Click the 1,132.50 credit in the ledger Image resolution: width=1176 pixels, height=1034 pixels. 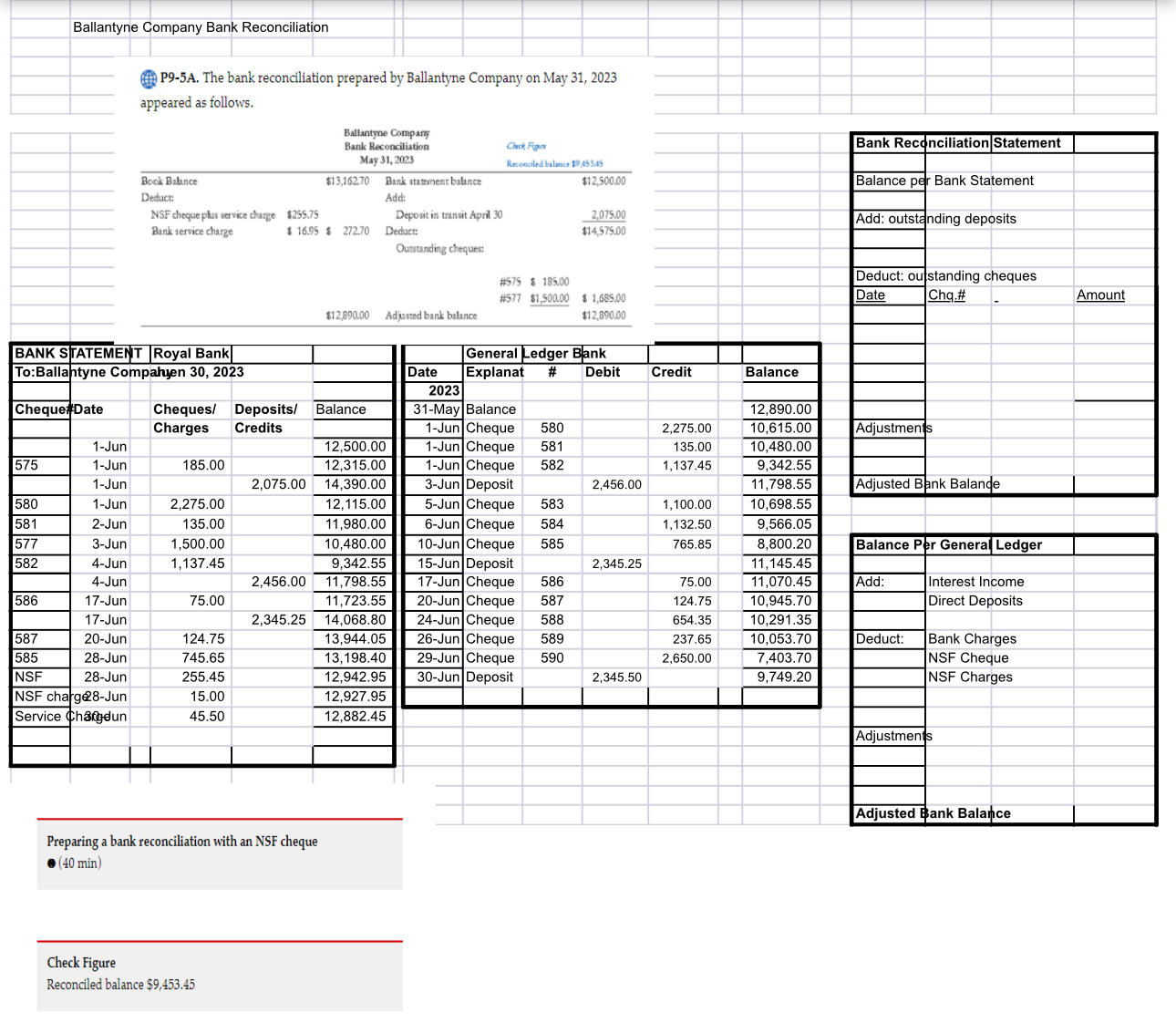click(x=686, y=524)
